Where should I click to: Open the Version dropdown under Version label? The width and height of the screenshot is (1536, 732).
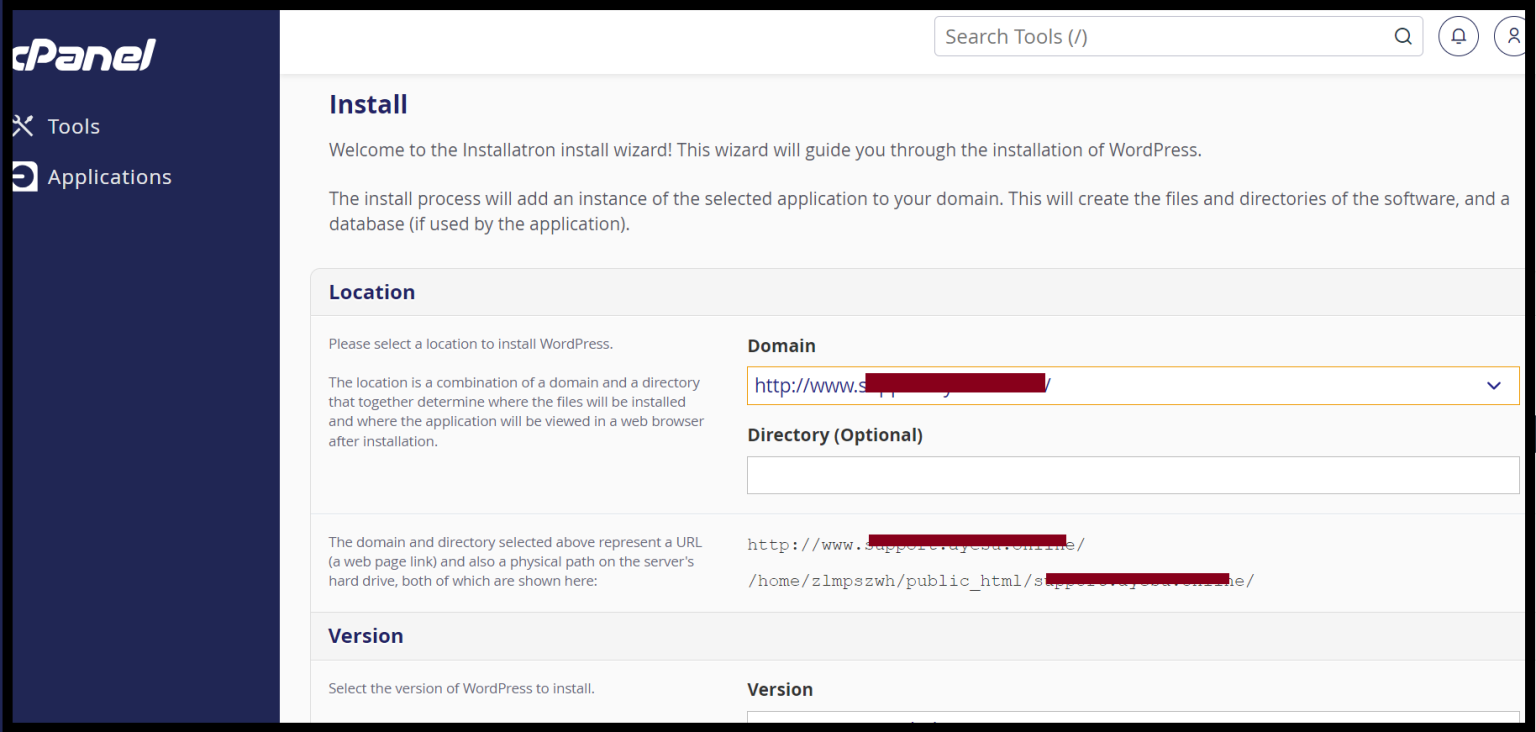click(1133, 716)
